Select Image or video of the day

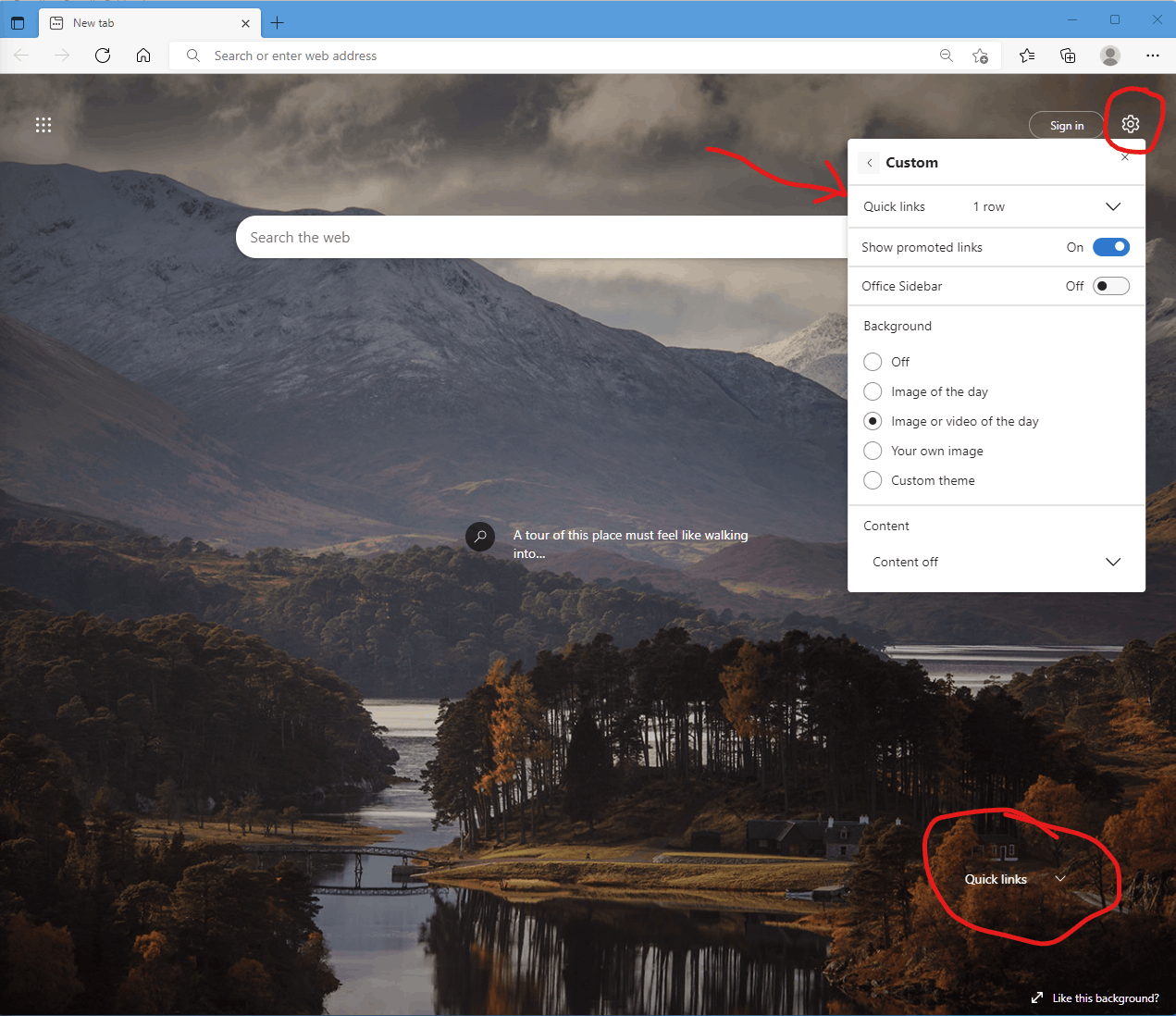(x=873, y=421)
